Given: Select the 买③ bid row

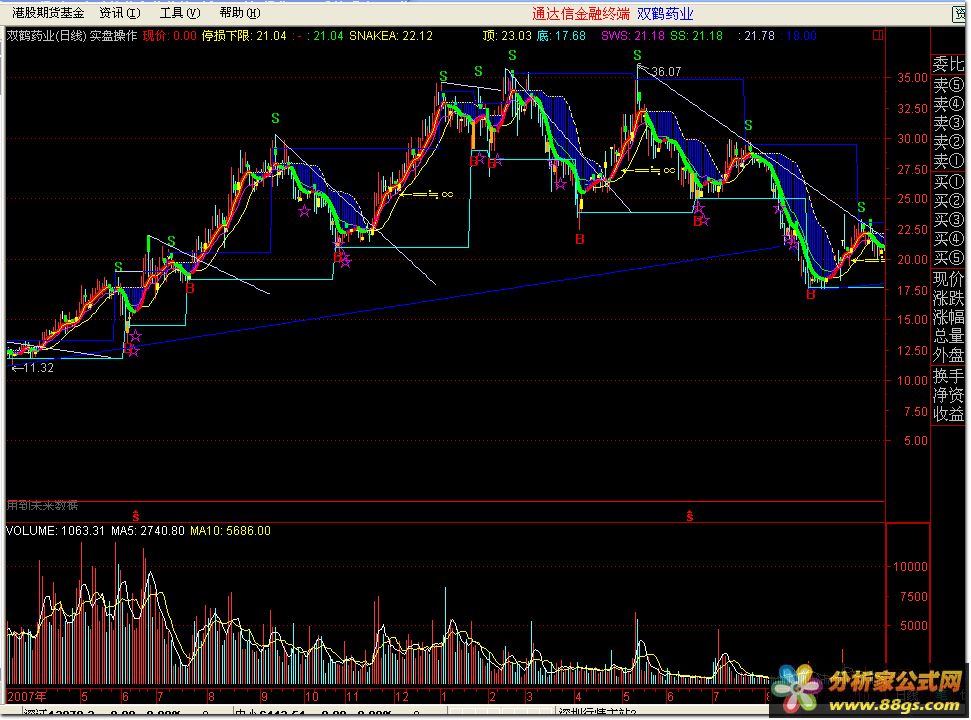Looking at the screenshot, I should click(948, 220).
